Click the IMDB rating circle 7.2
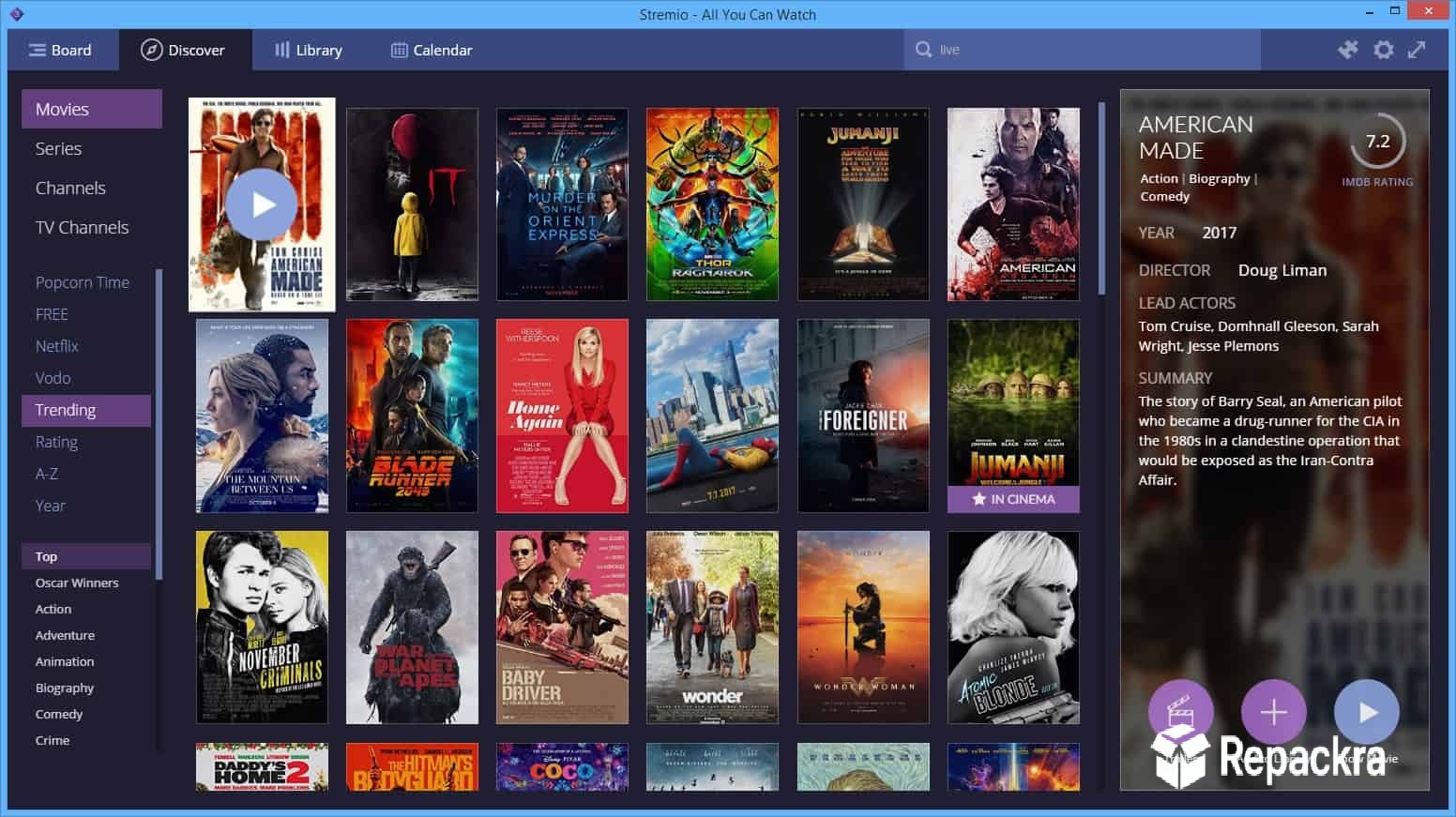The height and width of the screenshot is (817, 1456). pos(1377,142)
